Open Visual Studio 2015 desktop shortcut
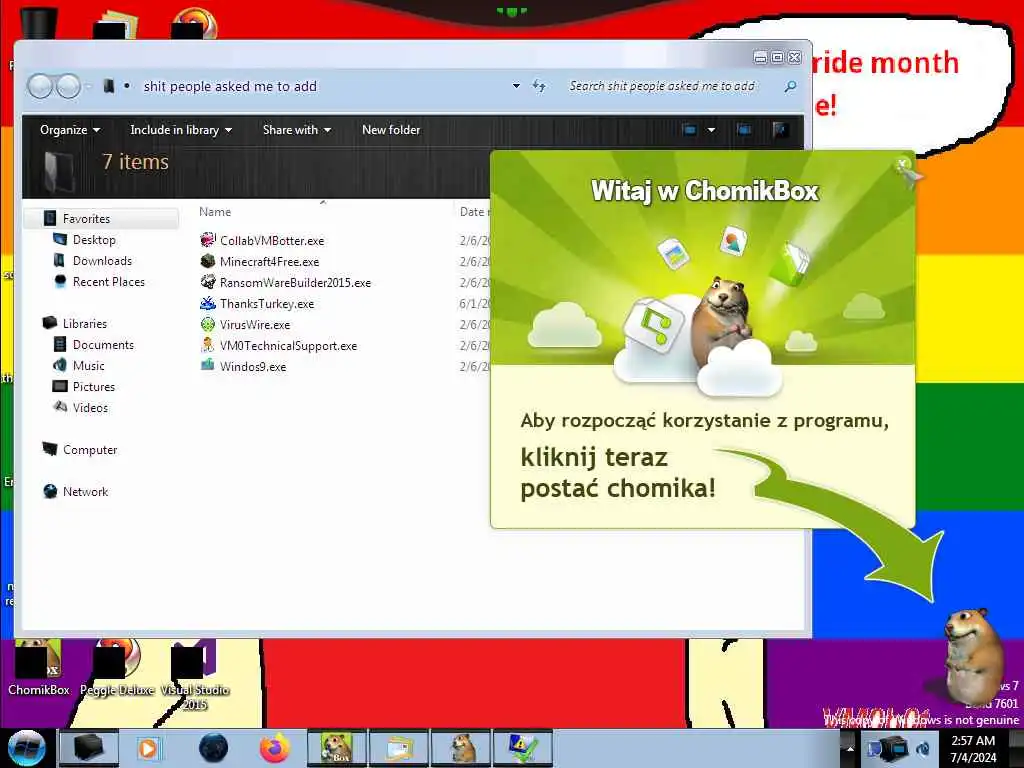The width and height of the screenshot is (1024, 768). point(195,675)
